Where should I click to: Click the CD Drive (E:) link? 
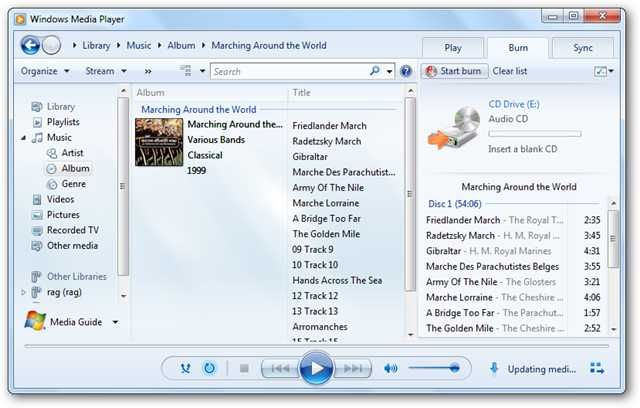514,104
